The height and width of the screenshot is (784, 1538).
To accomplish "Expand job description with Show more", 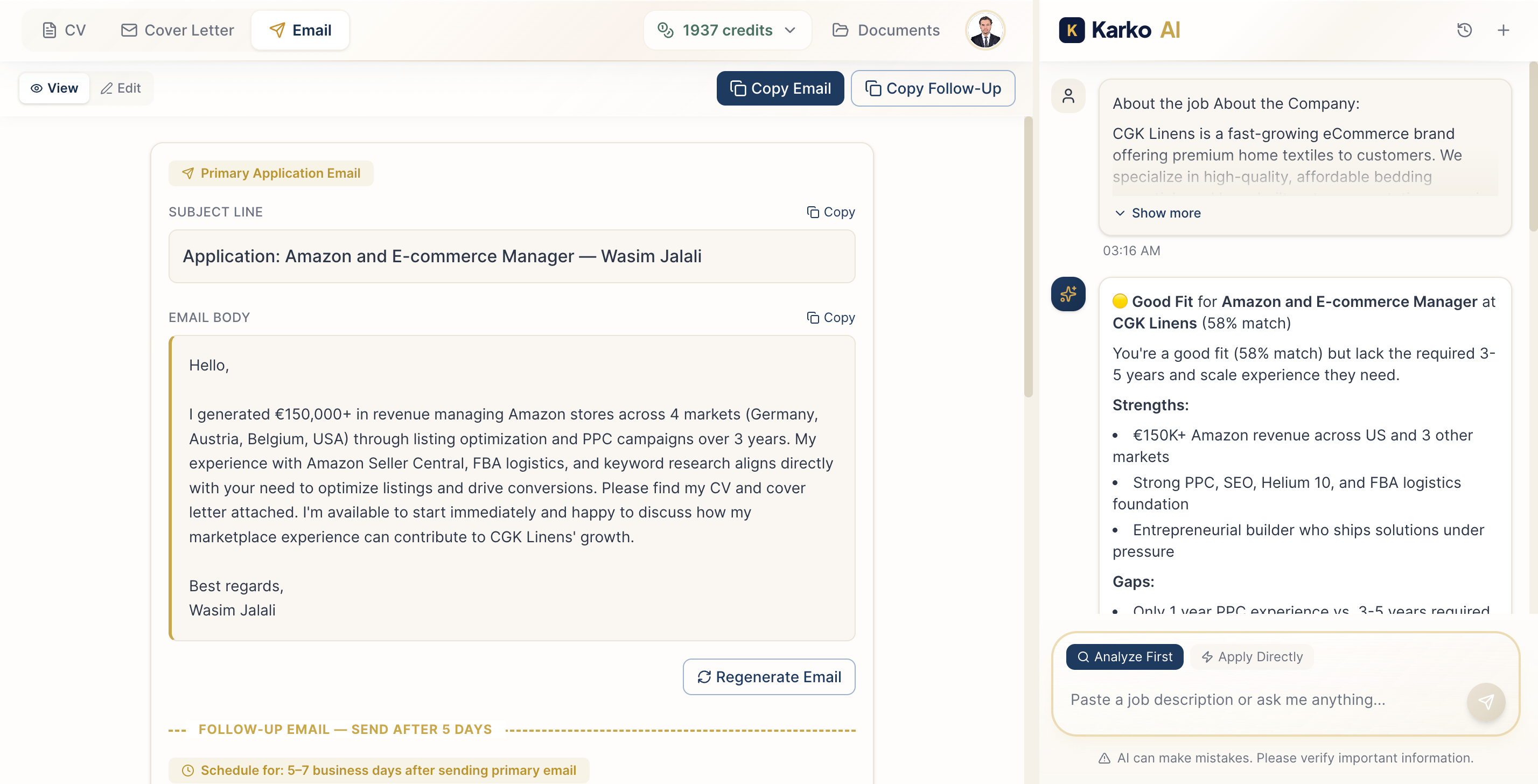I will coord(1157,213).
